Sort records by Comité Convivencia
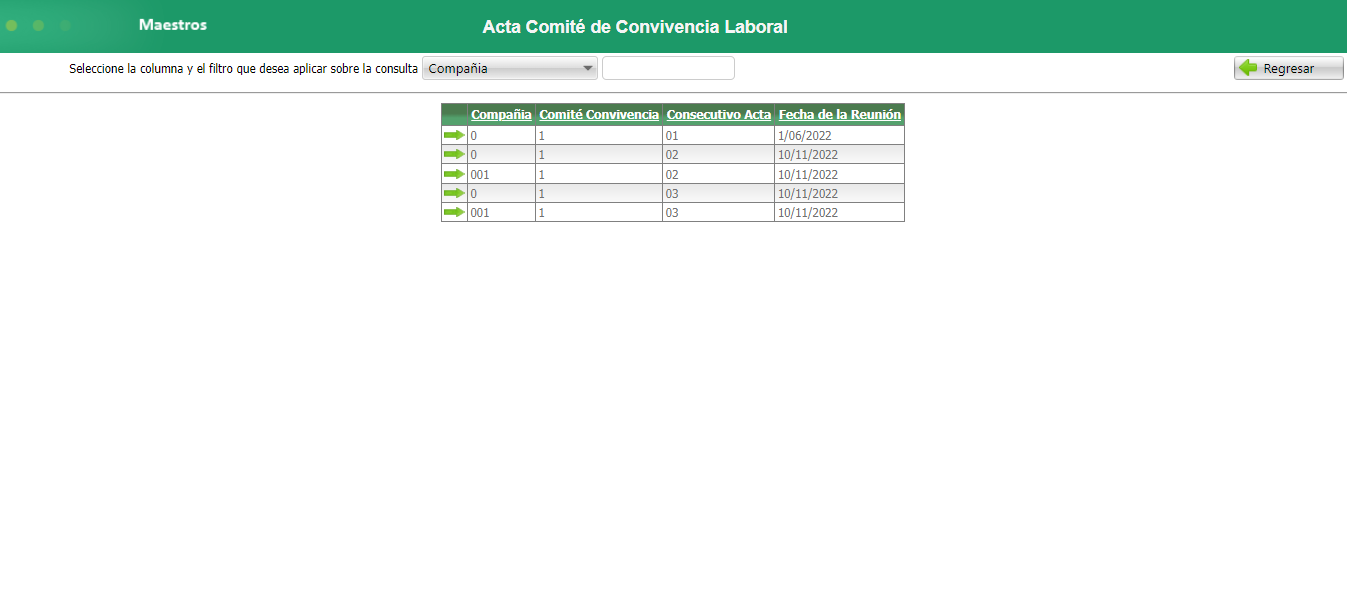The width and height of the screenshot is (1347, 596). tap(600, 114)
